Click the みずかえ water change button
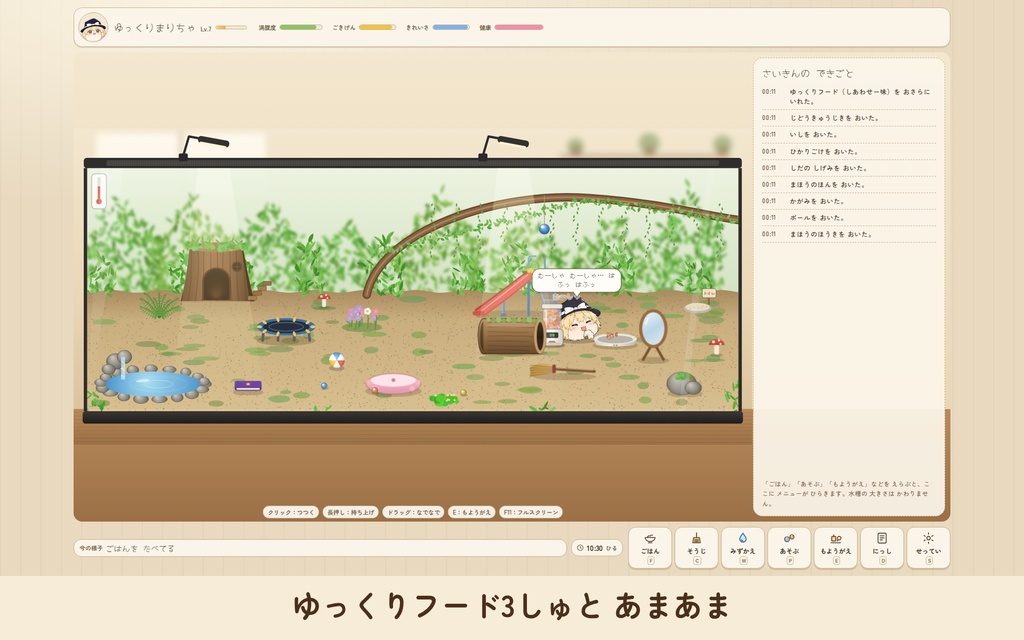The height and width of the screenshot is (640, 1024). 743,547
